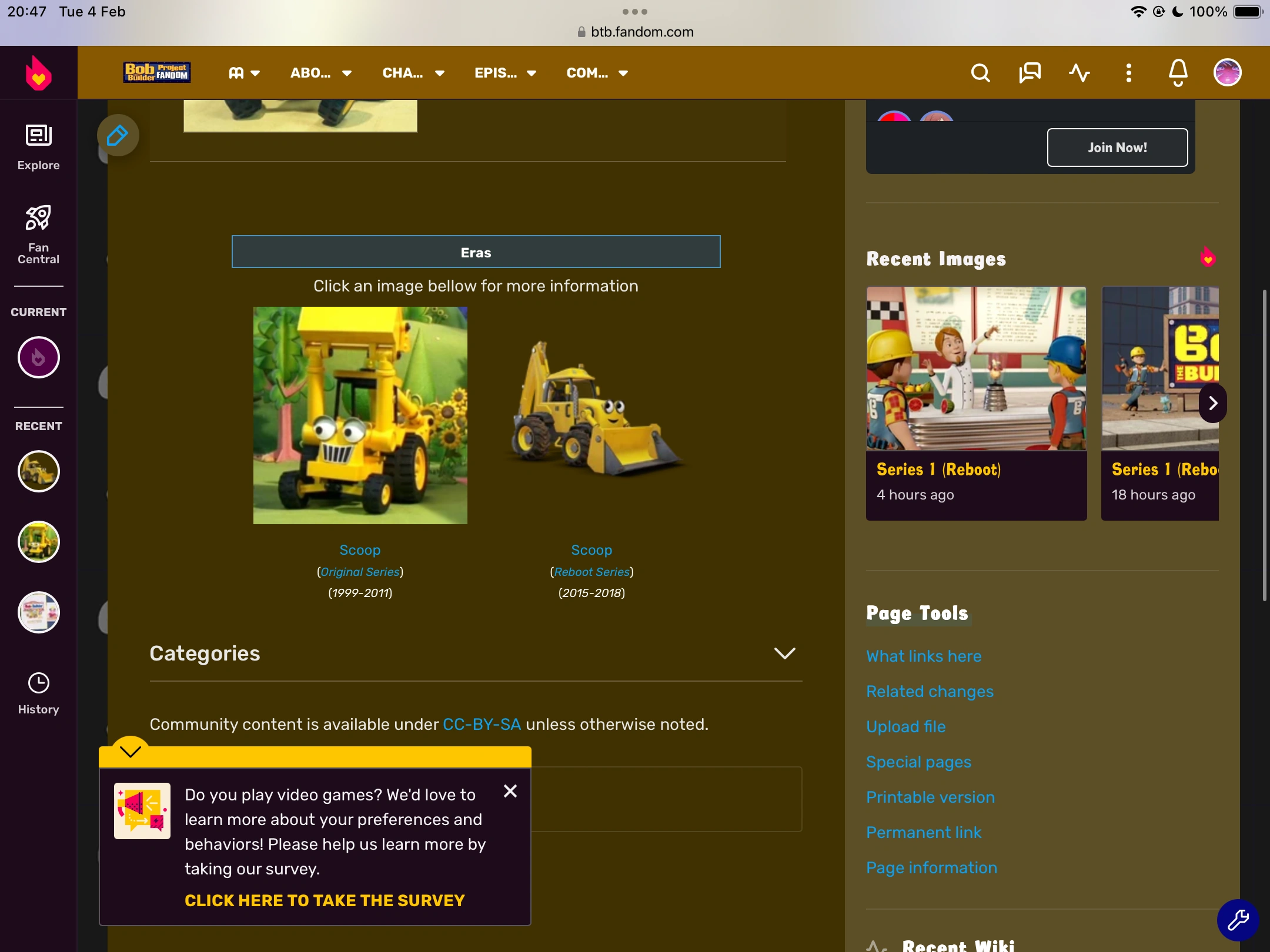The image size is (1270, 952).
Task: Open the wiki search
Action: pos(980,72)
